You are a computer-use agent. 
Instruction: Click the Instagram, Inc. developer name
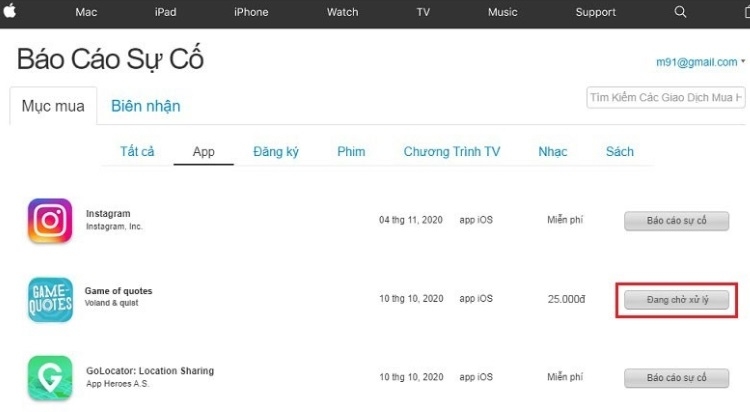114,226
